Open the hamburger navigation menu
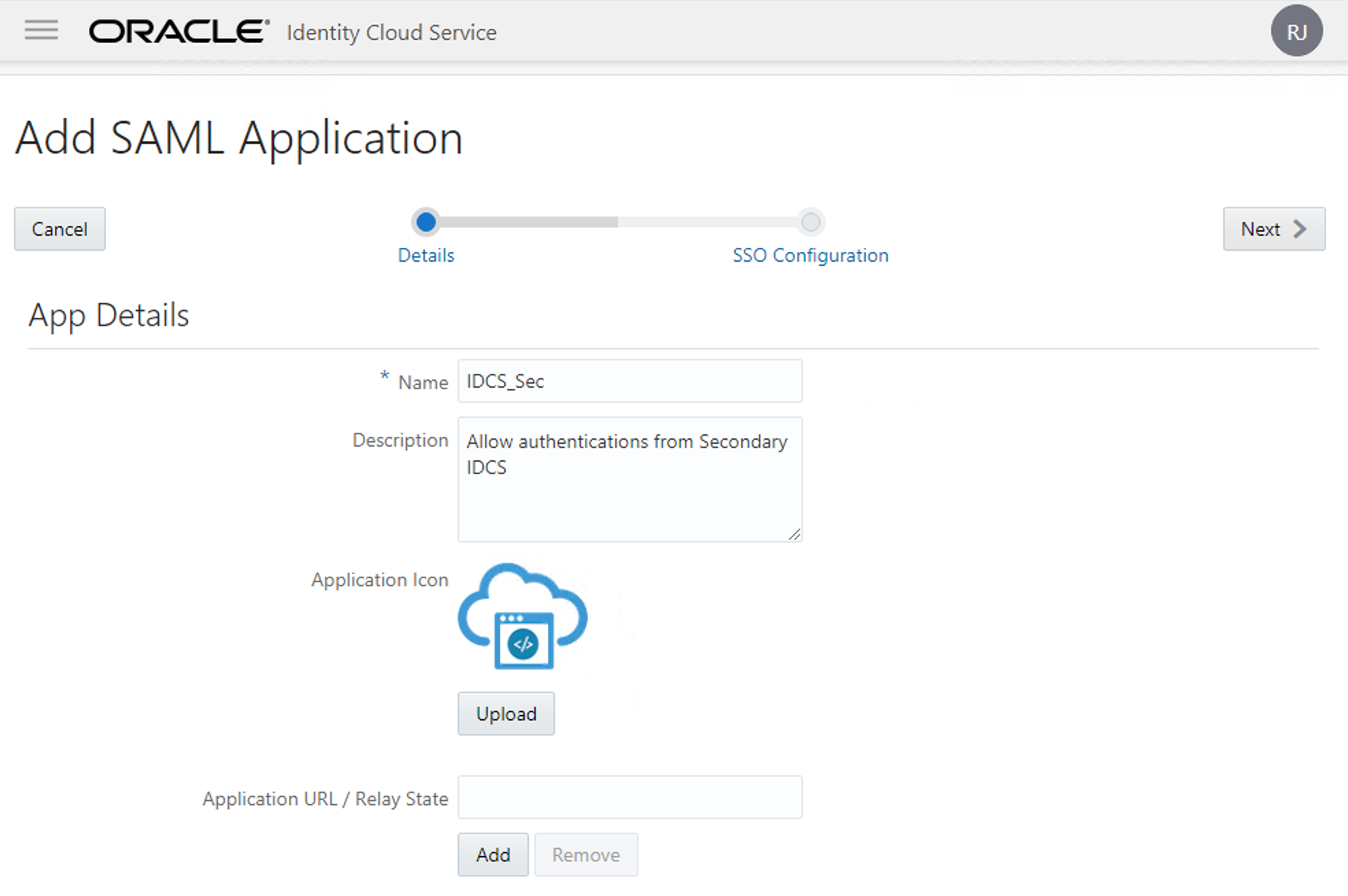The width and height of the screenshot is (1348, 896). click(x=41, y=30)
